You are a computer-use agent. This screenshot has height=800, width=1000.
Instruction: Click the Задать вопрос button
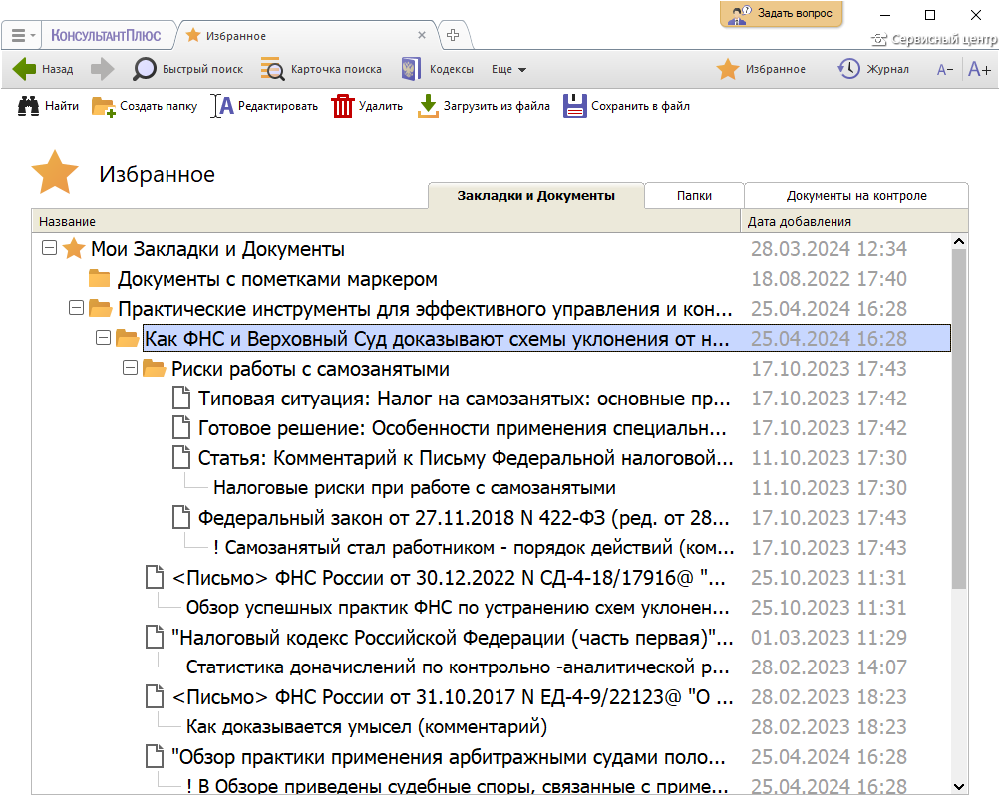pos(781,14)
